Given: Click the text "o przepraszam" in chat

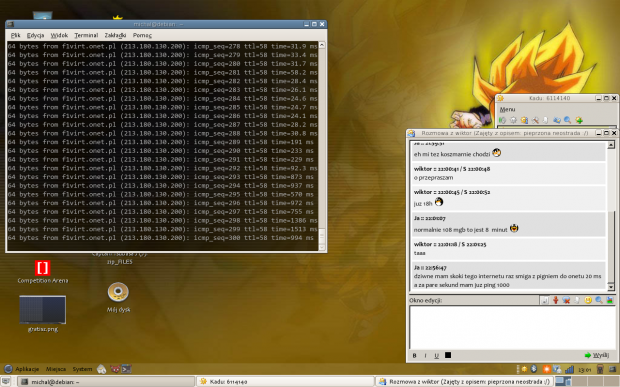Looking at the screenshot, I should point(433,177).
